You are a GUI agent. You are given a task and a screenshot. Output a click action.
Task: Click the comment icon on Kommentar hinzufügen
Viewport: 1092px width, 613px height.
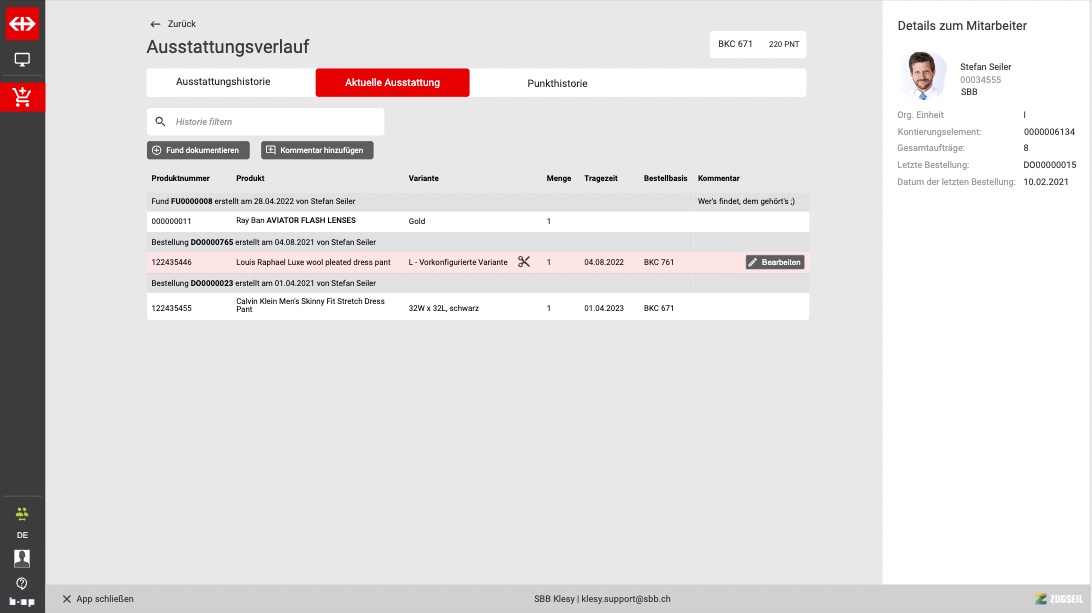point(271,150)
